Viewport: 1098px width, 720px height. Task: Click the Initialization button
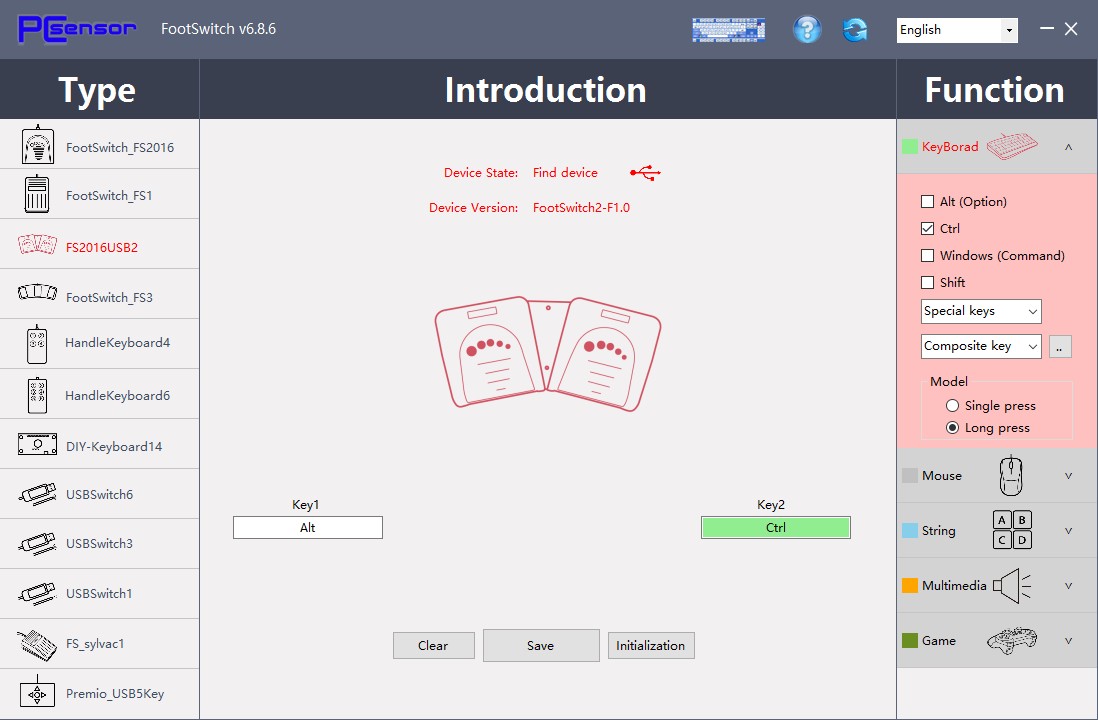pos(651,646)
